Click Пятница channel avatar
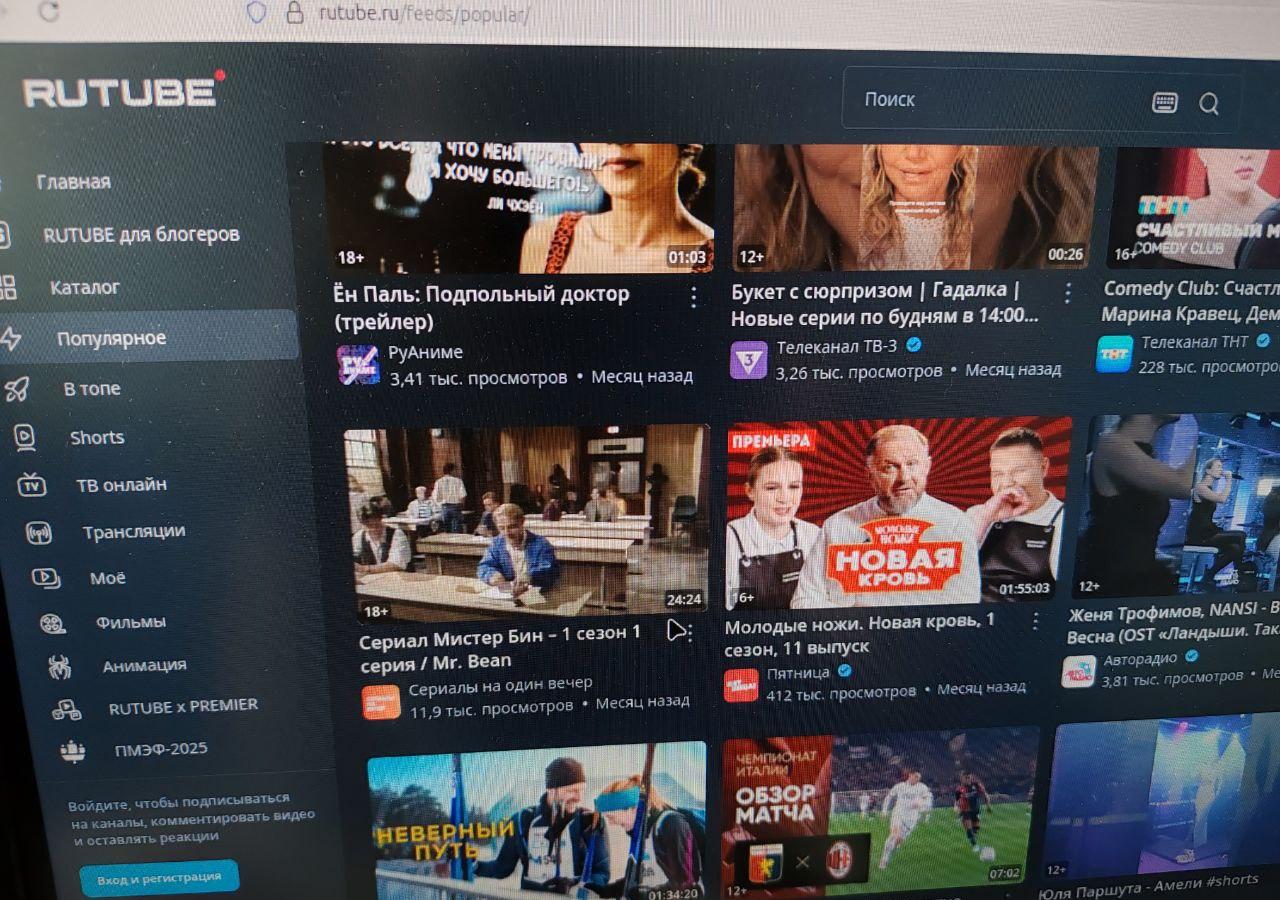 pos(741,685)
